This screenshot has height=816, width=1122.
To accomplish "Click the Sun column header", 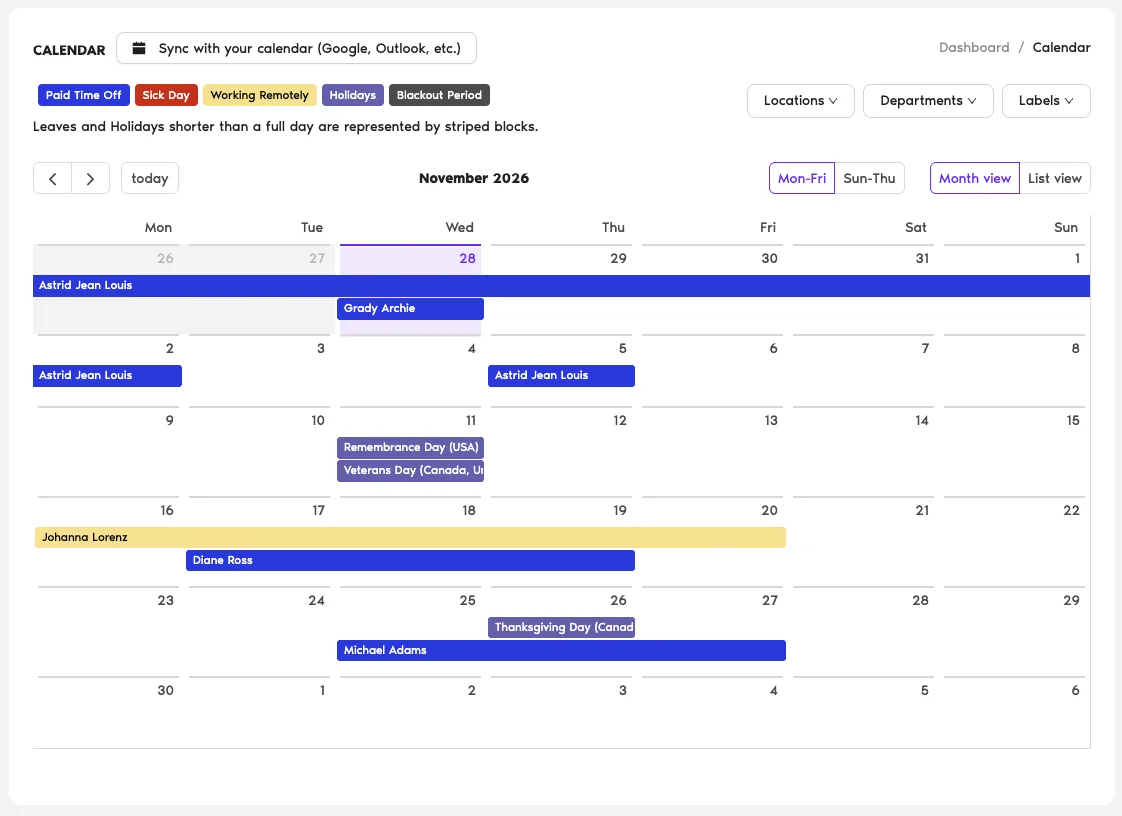I will (x=1065, y=228).
